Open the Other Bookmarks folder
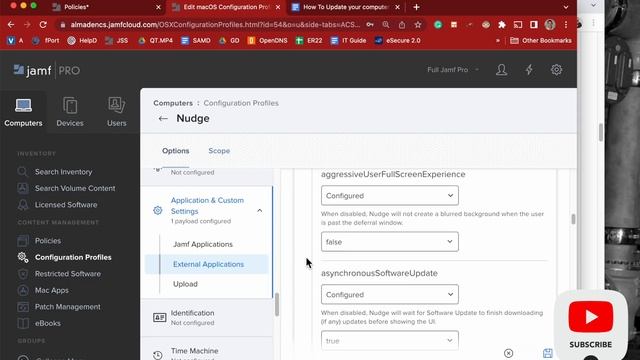This screenshot has width=640, height=360. [540, 41]
